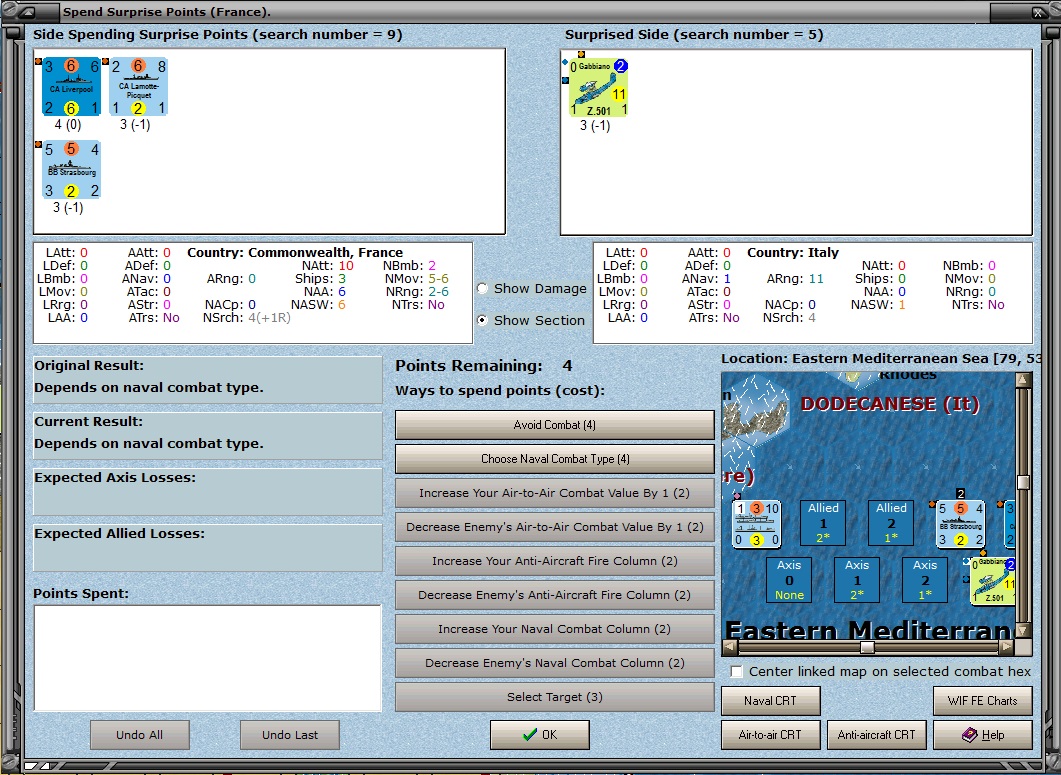Click the map horizontal scrollbar right arrow
1061x775 pixels.
1007,647
